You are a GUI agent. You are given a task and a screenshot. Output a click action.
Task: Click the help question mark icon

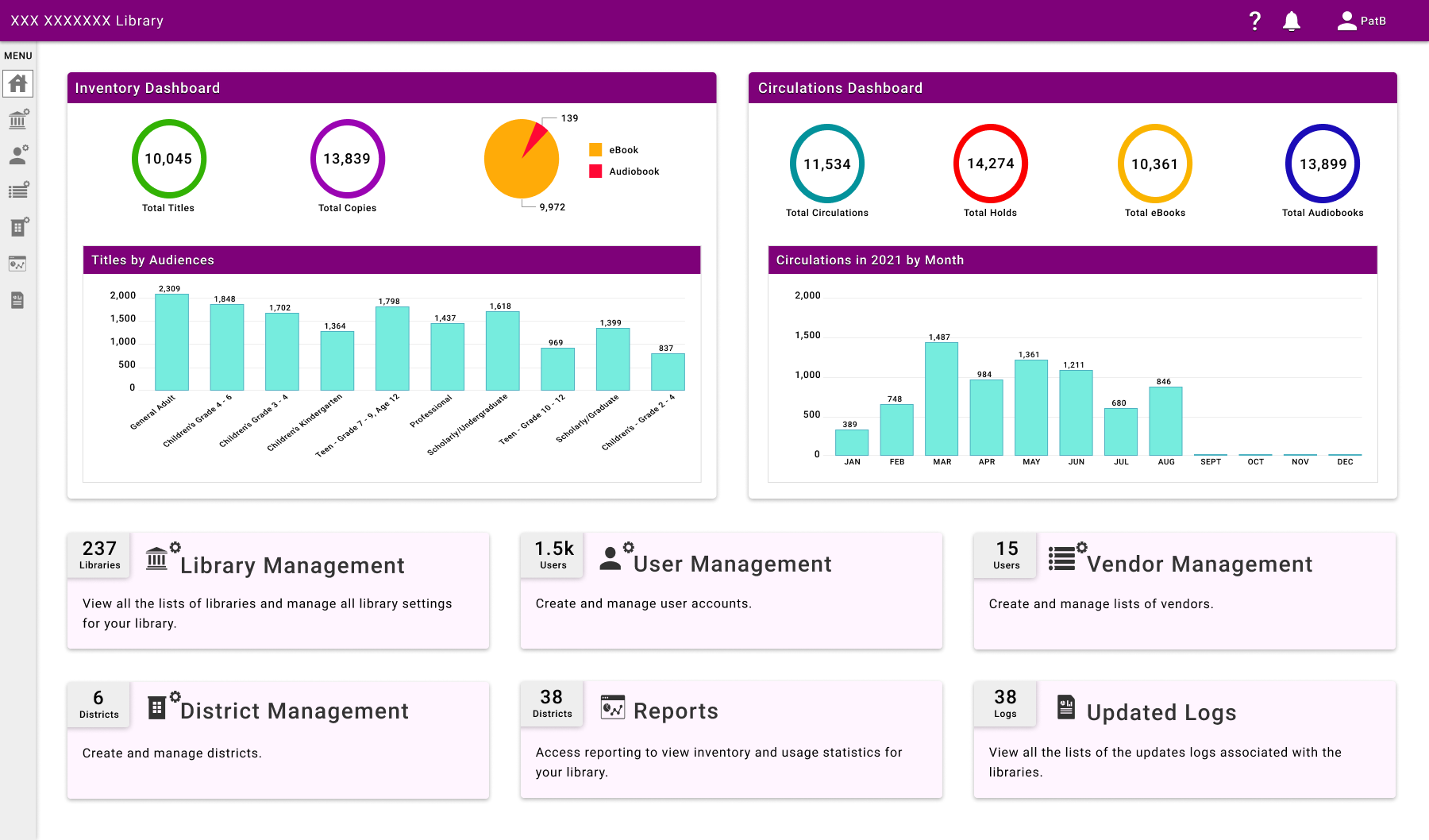pyautogui.click(x=1254, y=21)
